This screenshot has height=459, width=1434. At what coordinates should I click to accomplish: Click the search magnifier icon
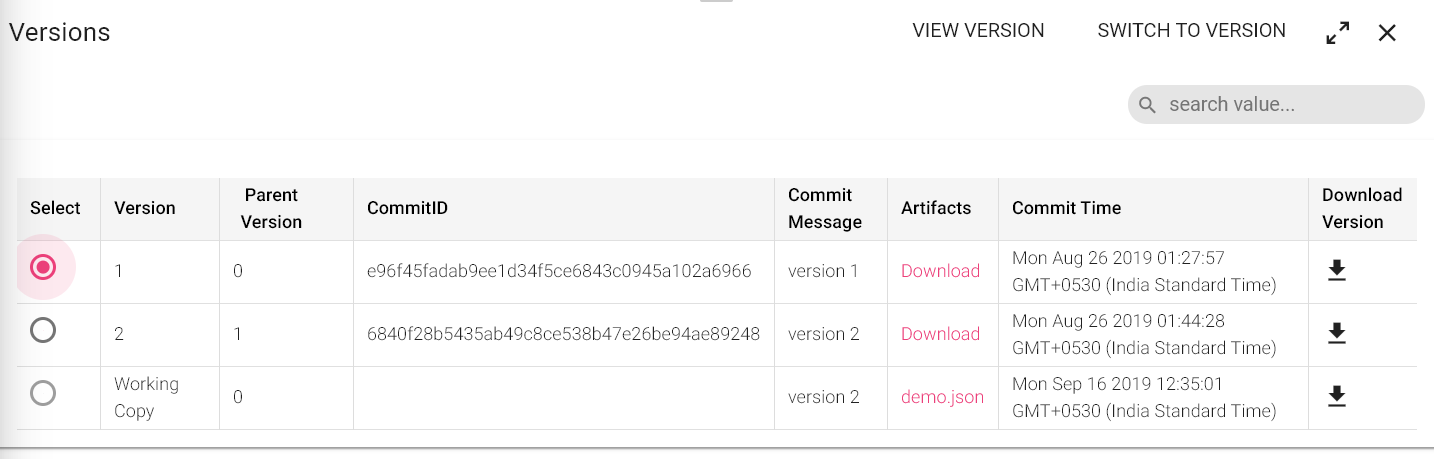[x=1148, y=105]
